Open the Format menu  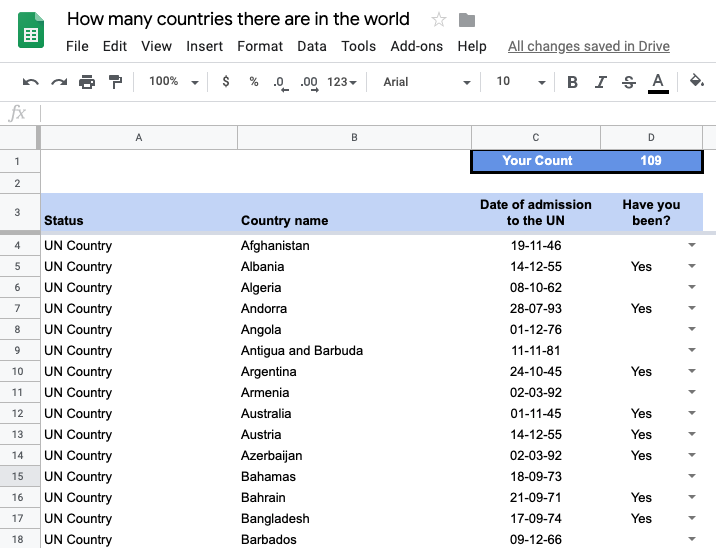coord(260,46)
